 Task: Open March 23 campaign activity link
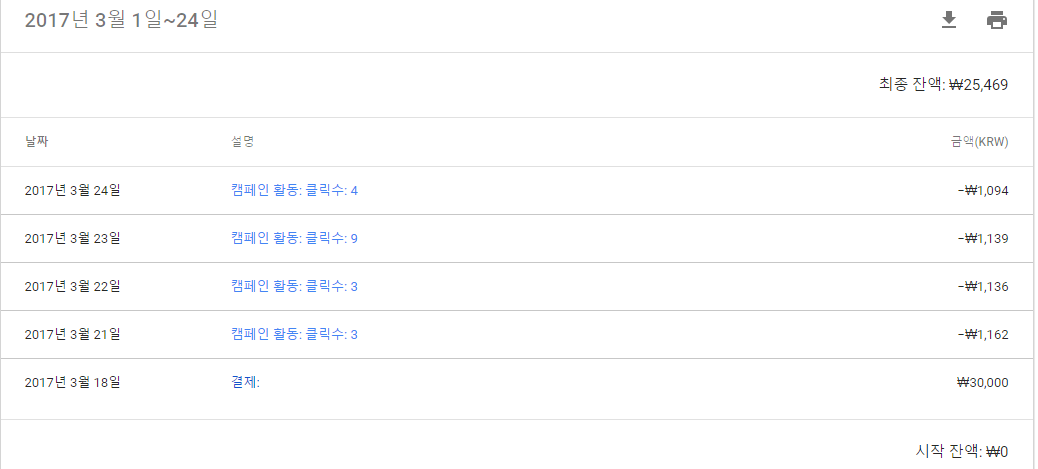click(294, 238)
